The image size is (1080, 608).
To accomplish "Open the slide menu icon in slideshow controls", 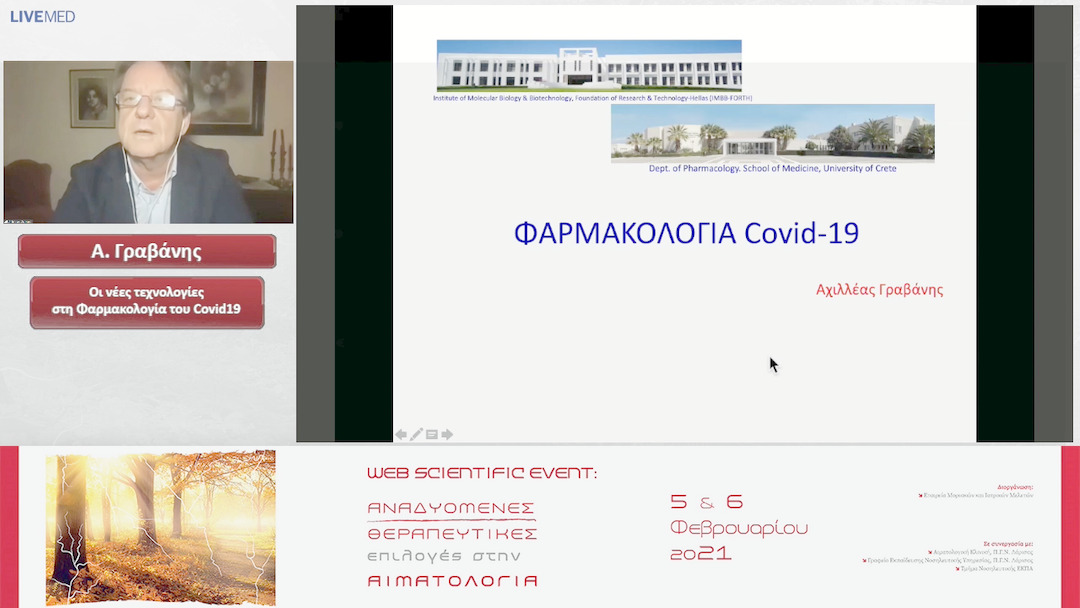I will [x=432, y=434].
